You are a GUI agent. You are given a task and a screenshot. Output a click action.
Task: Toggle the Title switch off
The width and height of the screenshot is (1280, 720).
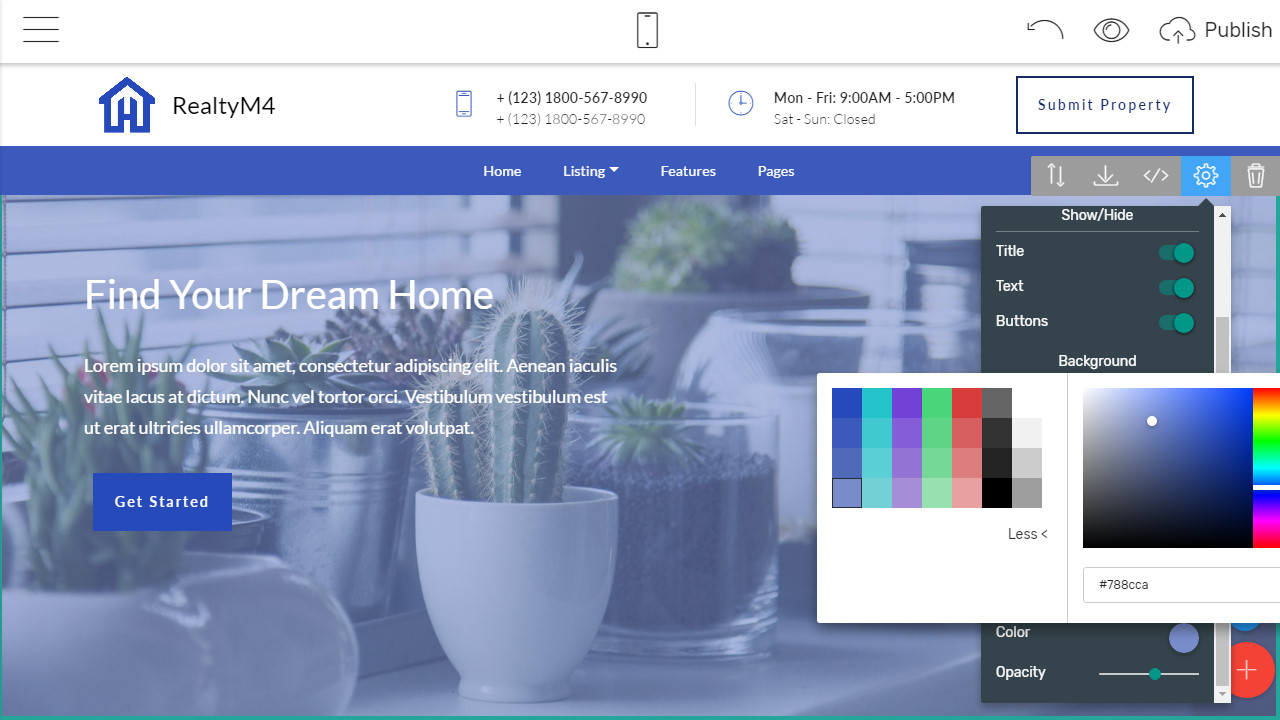click(x=1177, y=253)
